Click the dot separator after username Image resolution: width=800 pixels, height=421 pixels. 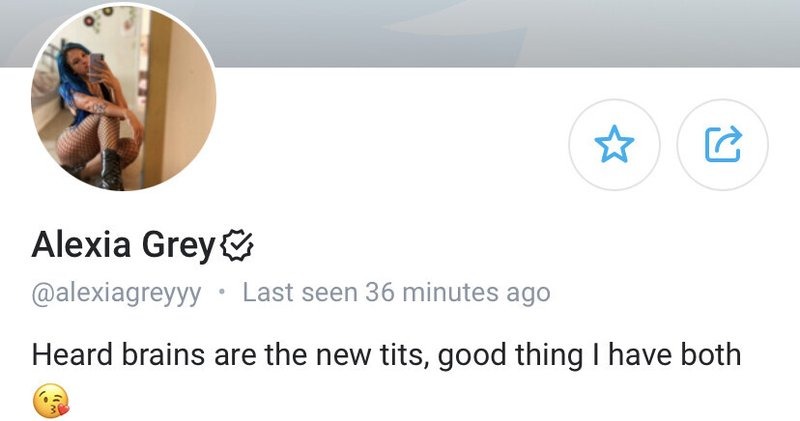coord(221,292)
